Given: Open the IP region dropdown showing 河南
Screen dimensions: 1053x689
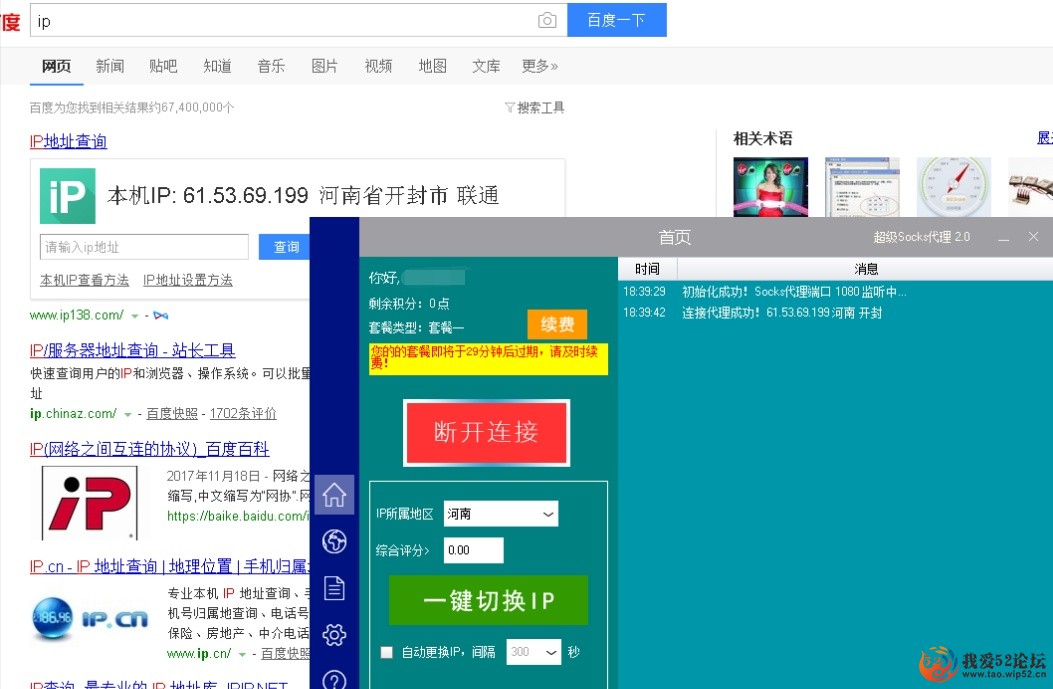Looking at the screenshot, I should [500, 514].
